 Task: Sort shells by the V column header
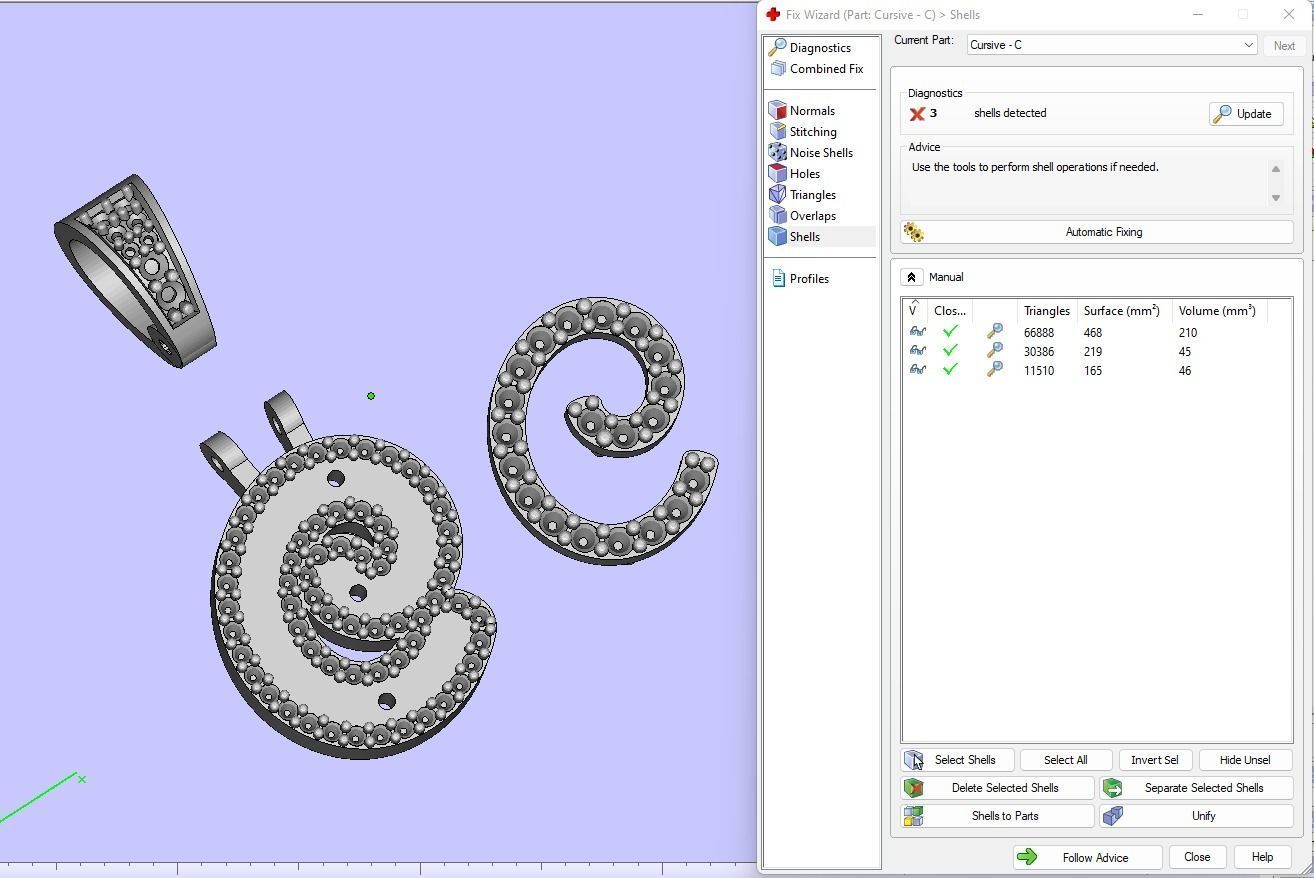(914, 311)
